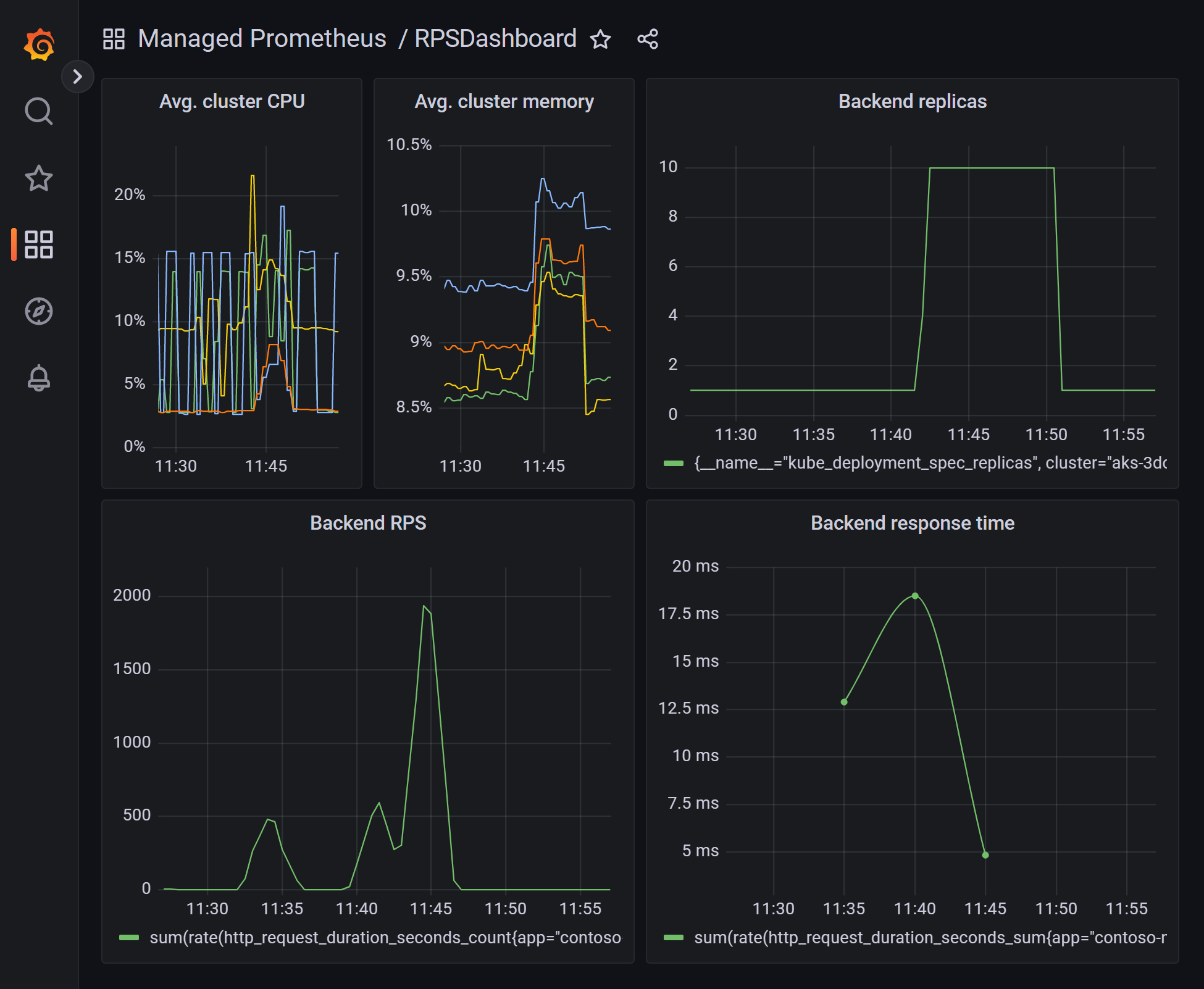The image size is (1204, 989).
Task: Open the Backend response time panel menu
Action: [x=912, y=523]
